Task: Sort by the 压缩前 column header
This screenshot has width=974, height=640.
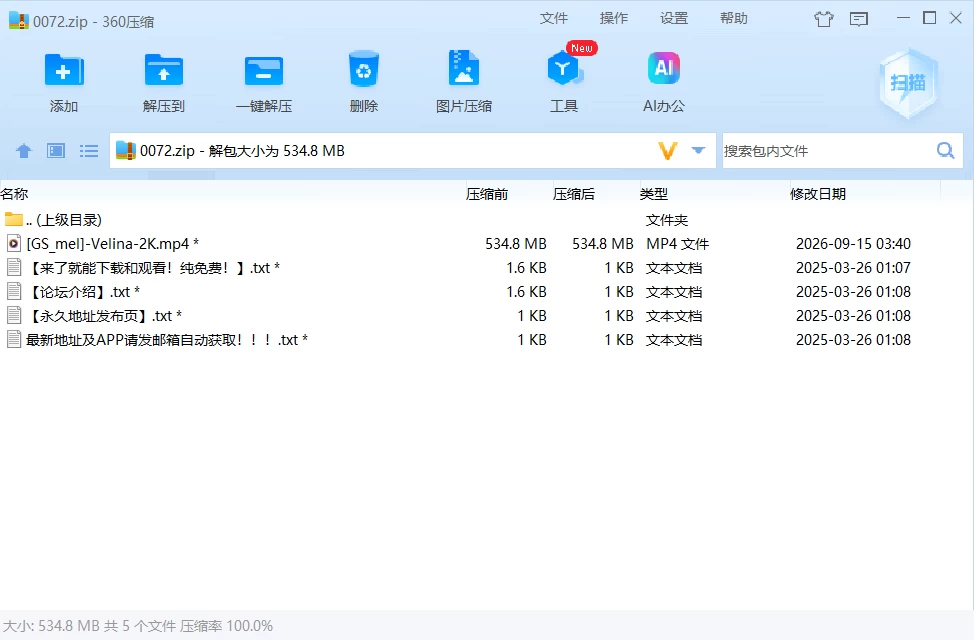Action: (x=487, y=194)
